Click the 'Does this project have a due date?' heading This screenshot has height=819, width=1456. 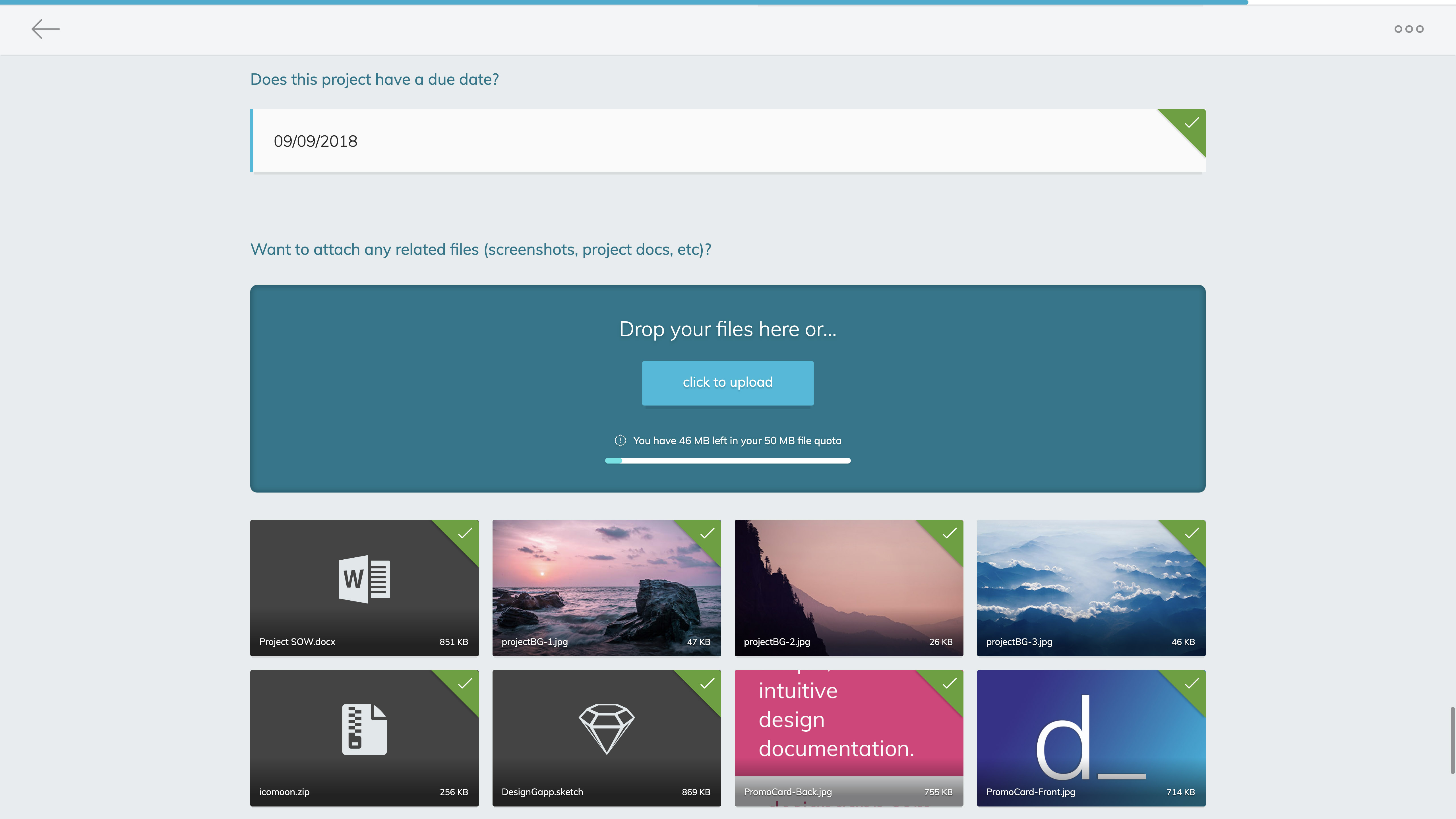(375, 80)
